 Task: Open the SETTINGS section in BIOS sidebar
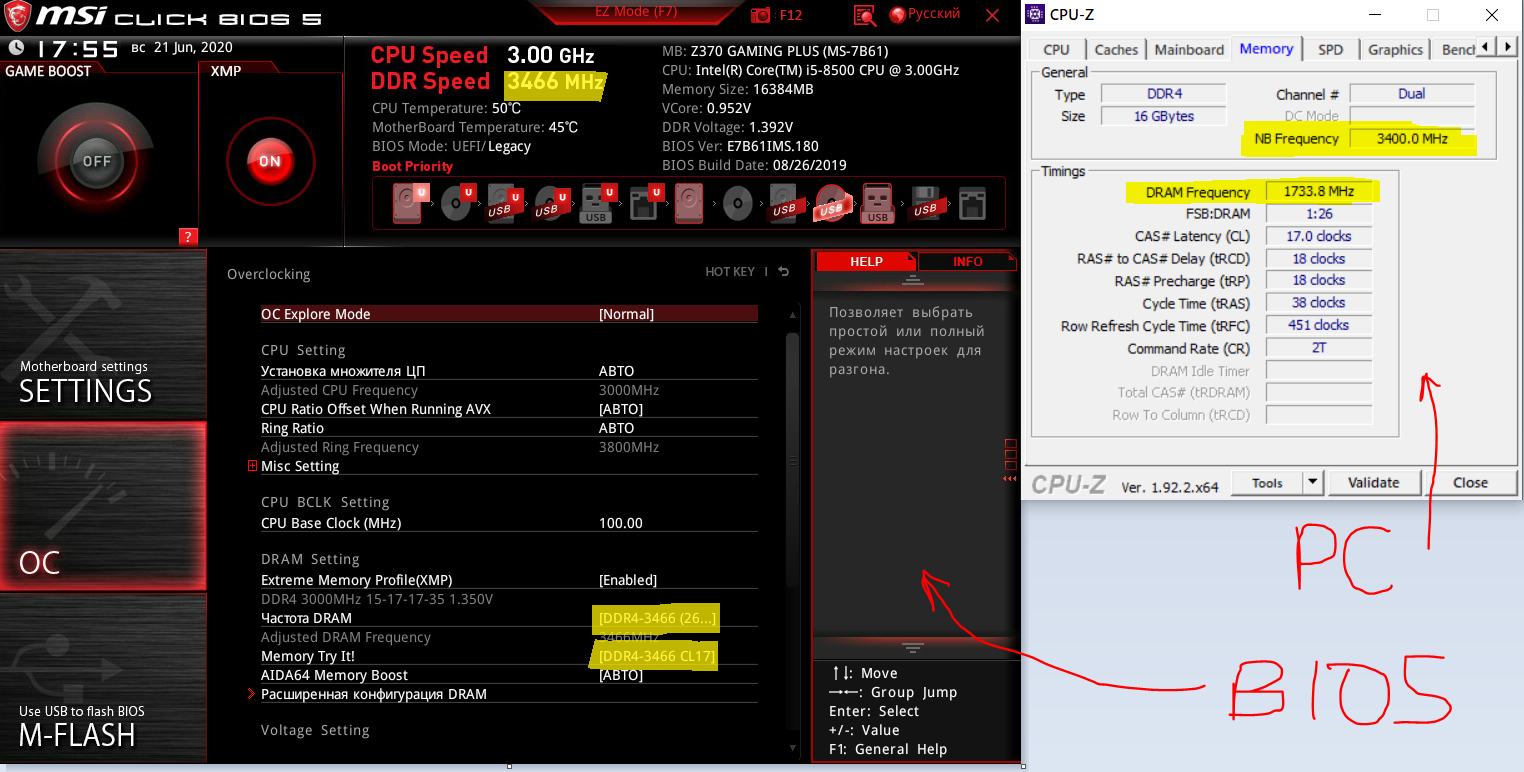tap(103, 334)
